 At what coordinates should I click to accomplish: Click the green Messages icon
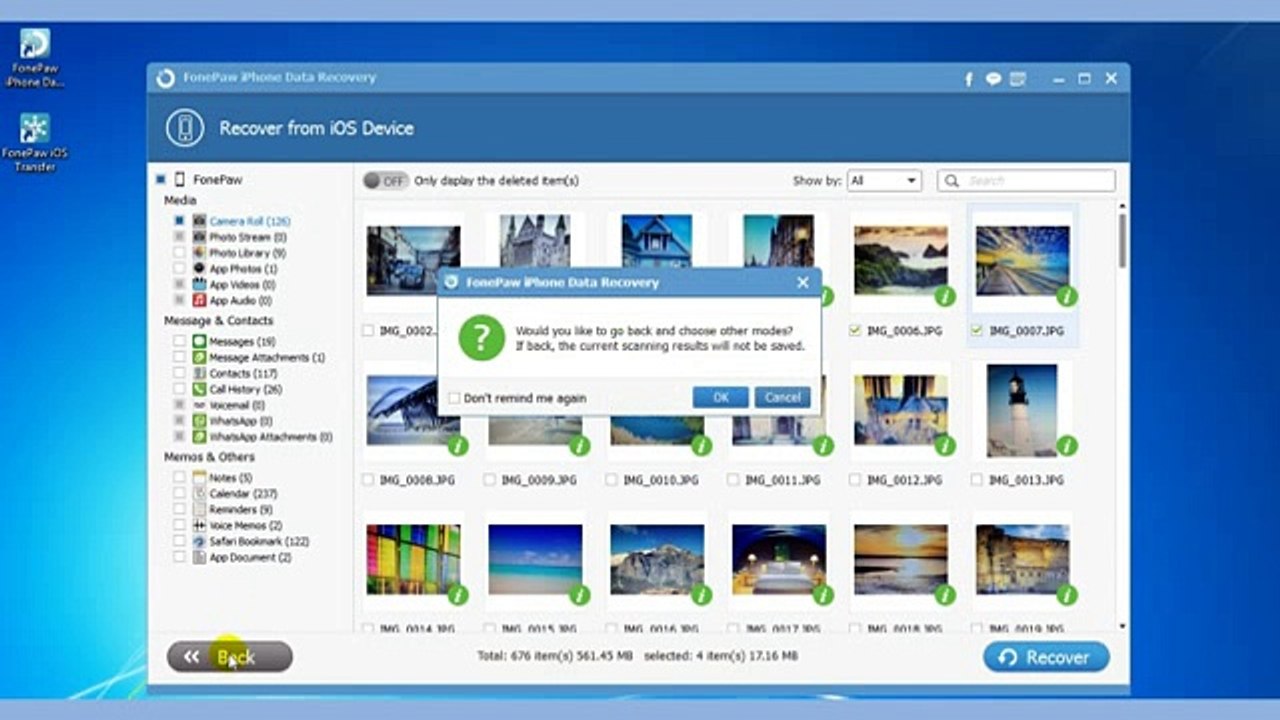point(199,342)
